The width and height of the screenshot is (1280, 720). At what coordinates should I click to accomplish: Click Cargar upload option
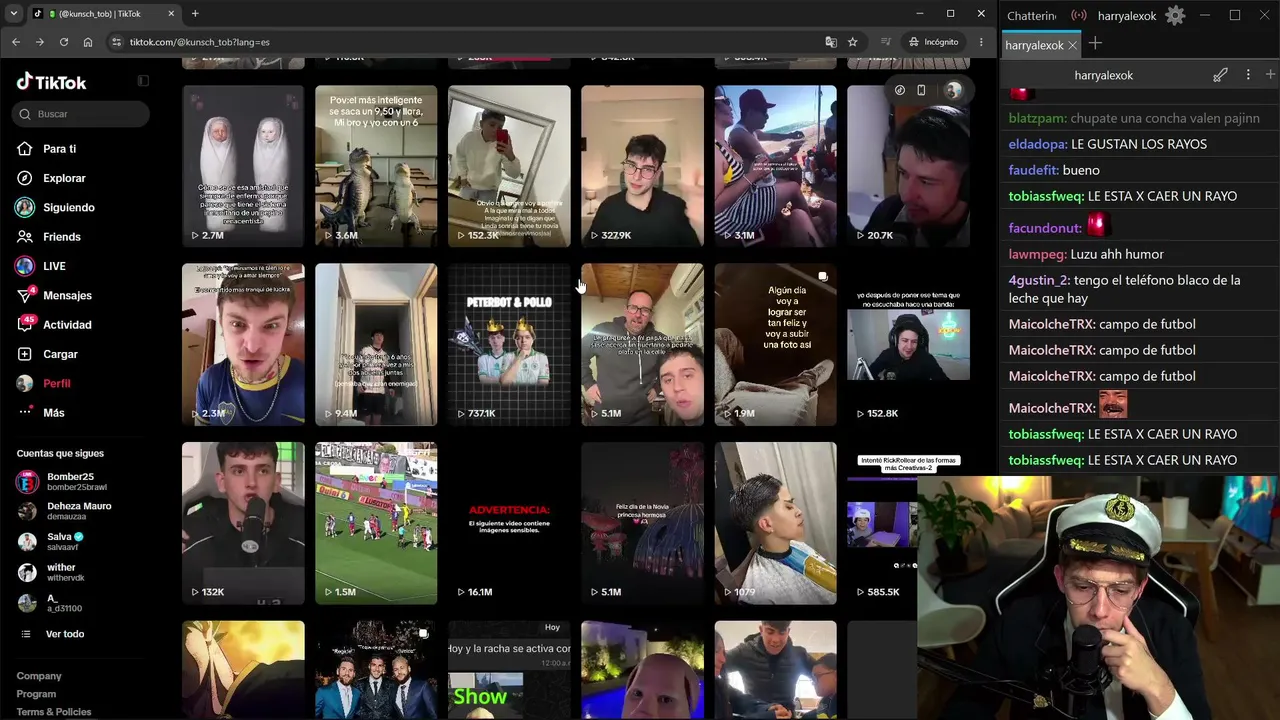click(x=60, y=354)
